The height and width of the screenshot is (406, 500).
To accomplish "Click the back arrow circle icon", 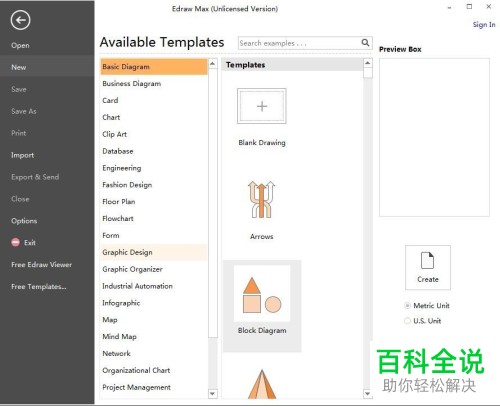I will [20, 20].
